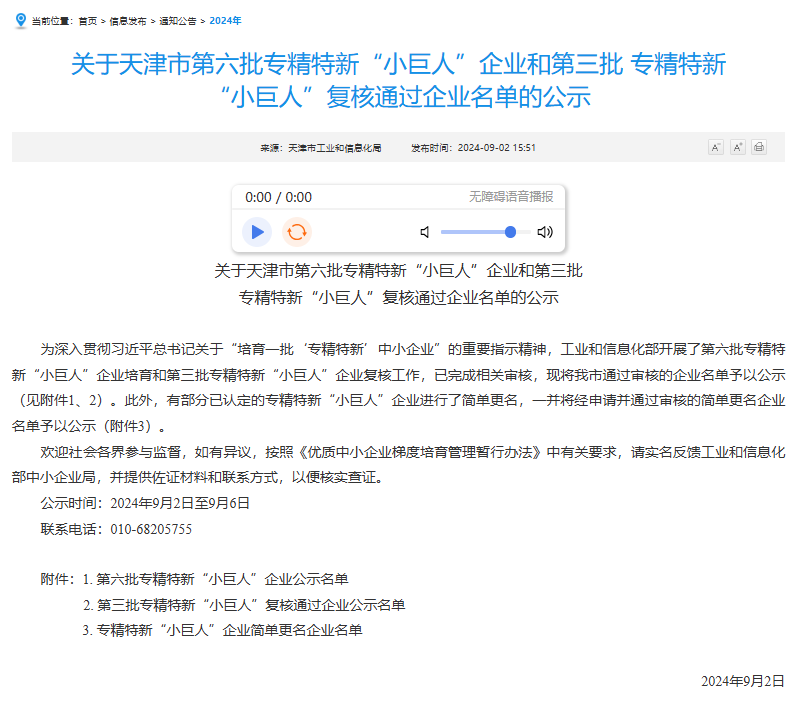Click the blue location pin icon

[19, 19]
